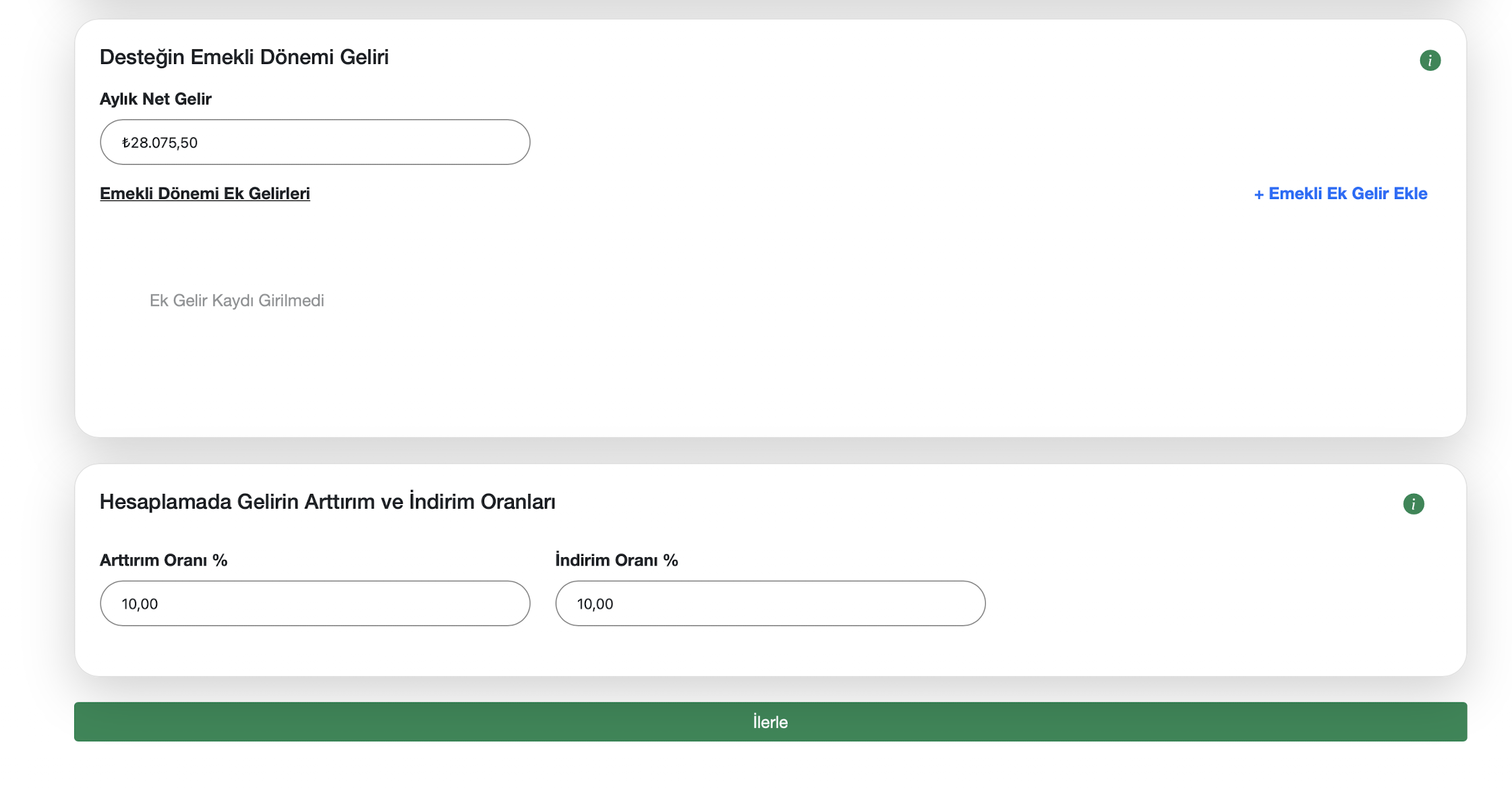
Task: Click the 10,00 value under Arttırım Oranı
Action: pyautogui.click(x=140, y=604)
